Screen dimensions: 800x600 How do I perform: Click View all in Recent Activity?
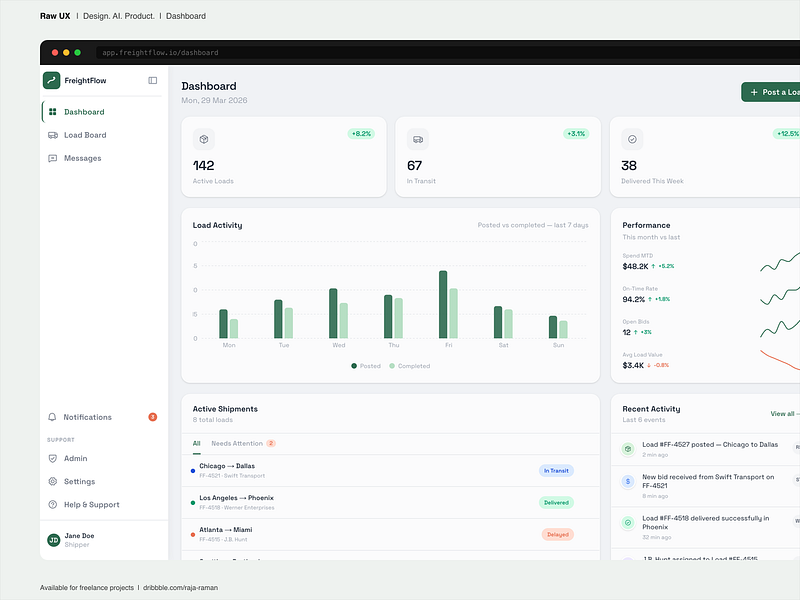click(x=784, y=414)
